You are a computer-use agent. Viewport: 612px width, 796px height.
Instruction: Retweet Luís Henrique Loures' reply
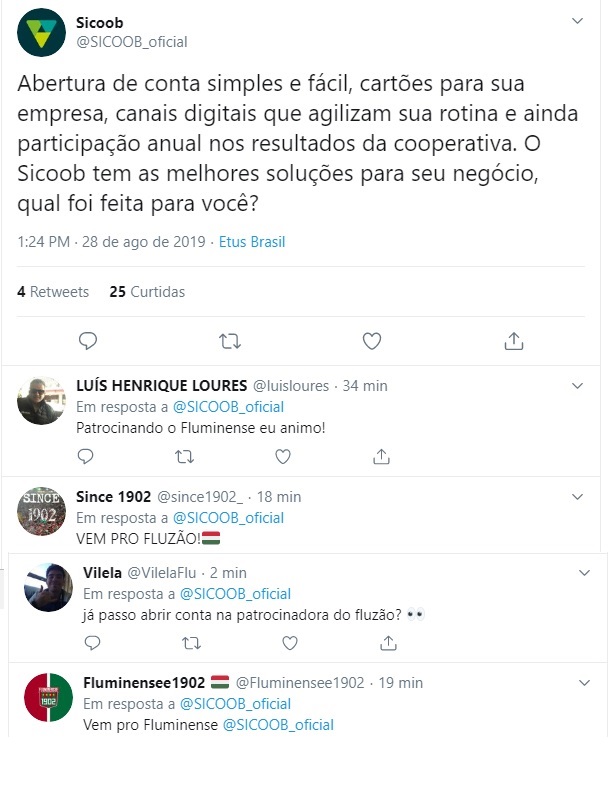(x=184, y=457)
